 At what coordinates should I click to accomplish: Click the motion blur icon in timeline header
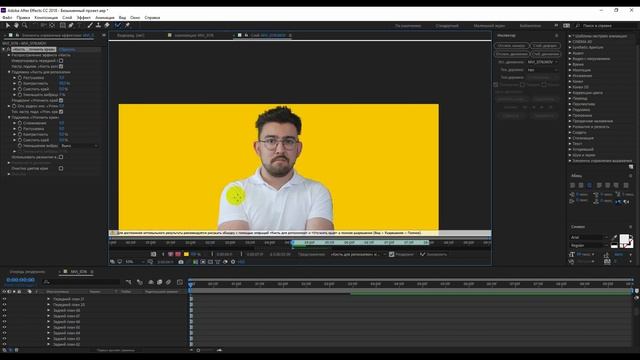coord(168,282)
